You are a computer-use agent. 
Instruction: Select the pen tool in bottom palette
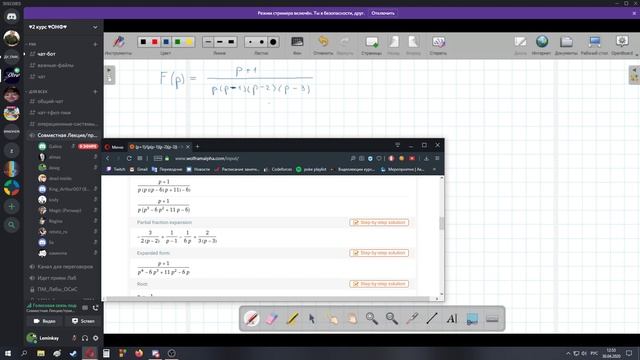[251, 318]
